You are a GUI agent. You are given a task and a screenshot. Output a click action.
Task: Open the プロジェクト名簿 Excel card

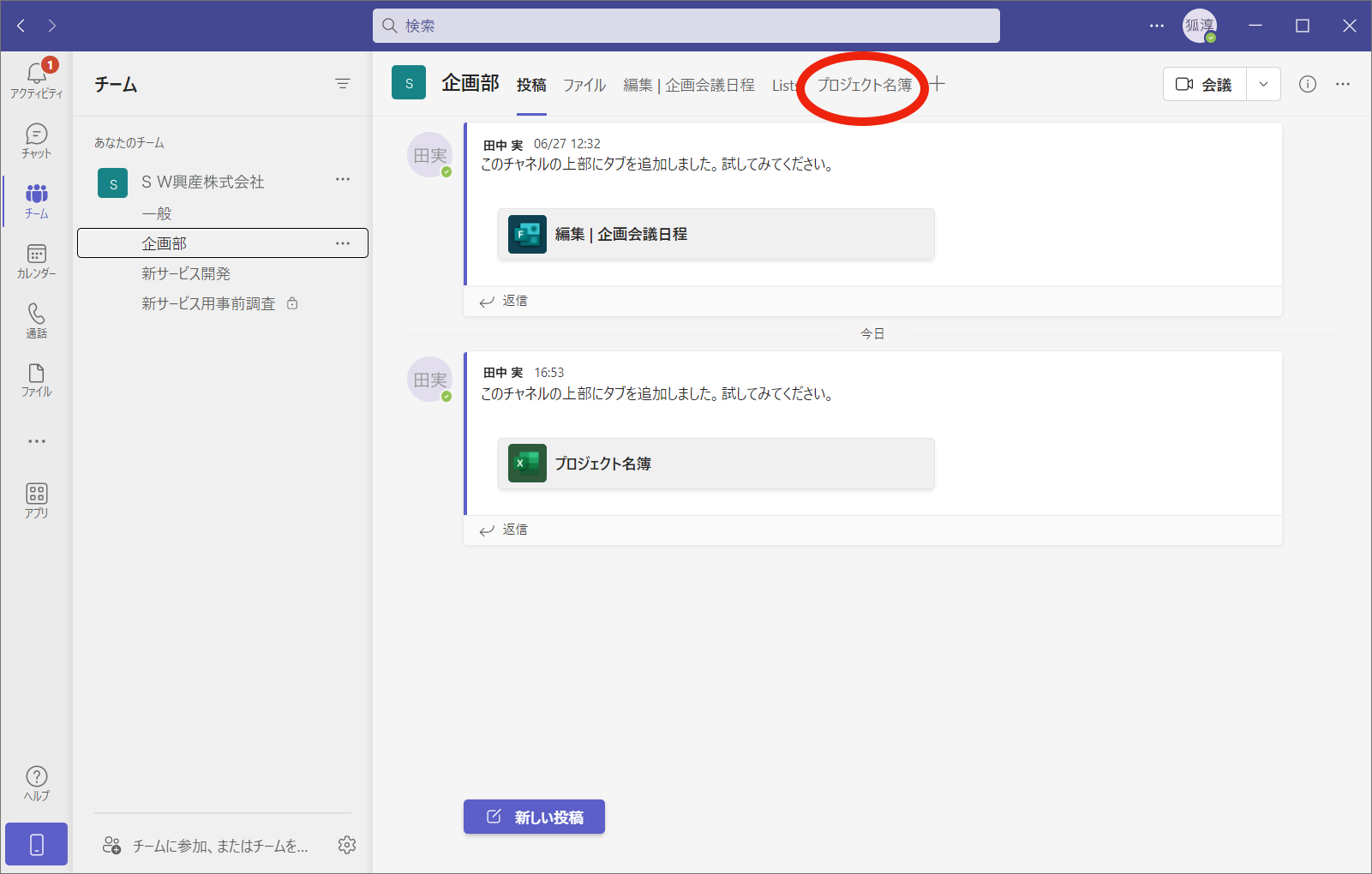(x=716, y=464)
